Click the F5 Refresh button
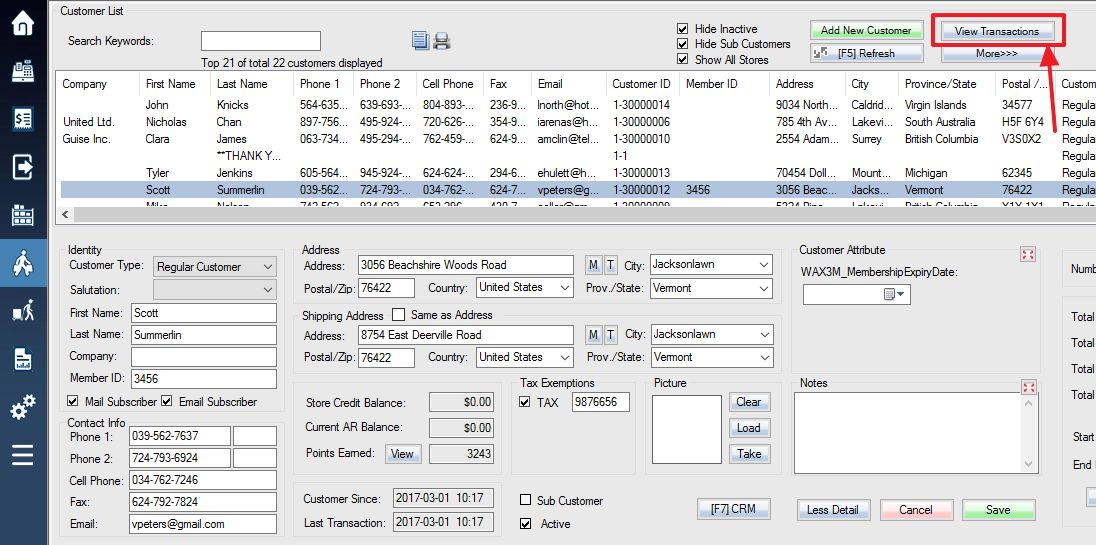 866,53
